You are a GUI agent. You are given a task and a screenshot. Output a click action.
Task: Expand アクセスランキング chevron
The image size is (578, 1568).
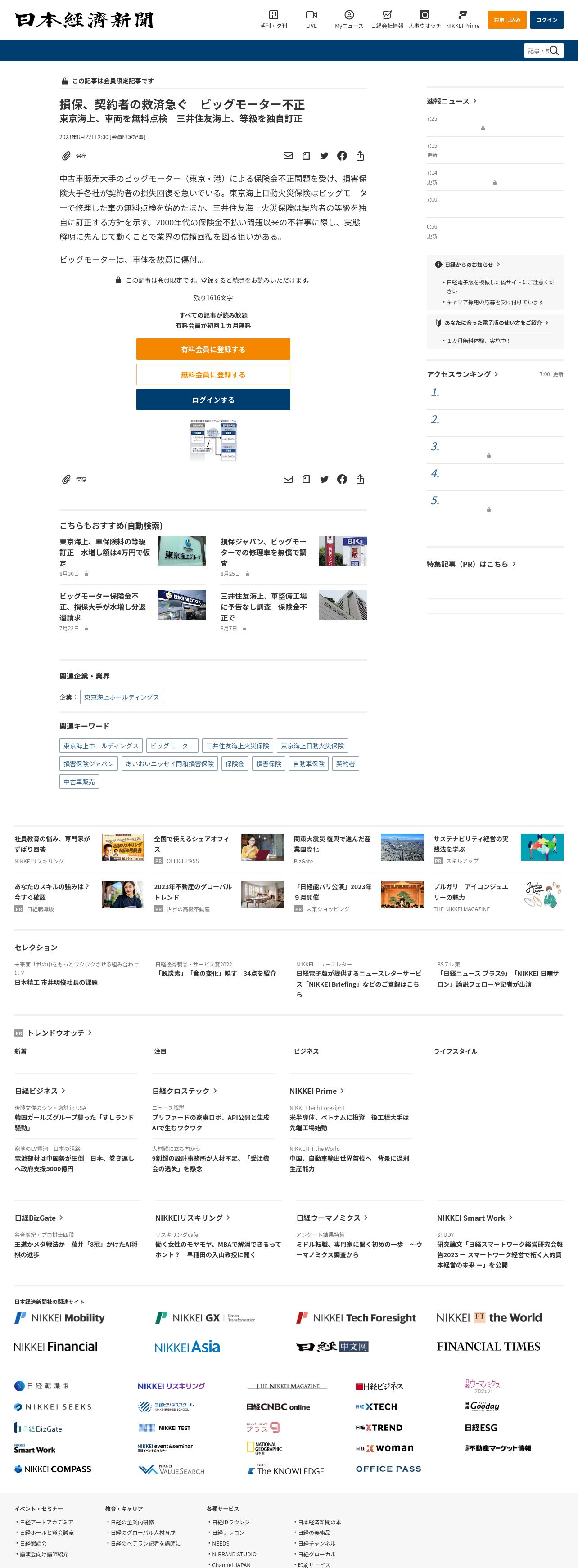(x=496, y=374)
